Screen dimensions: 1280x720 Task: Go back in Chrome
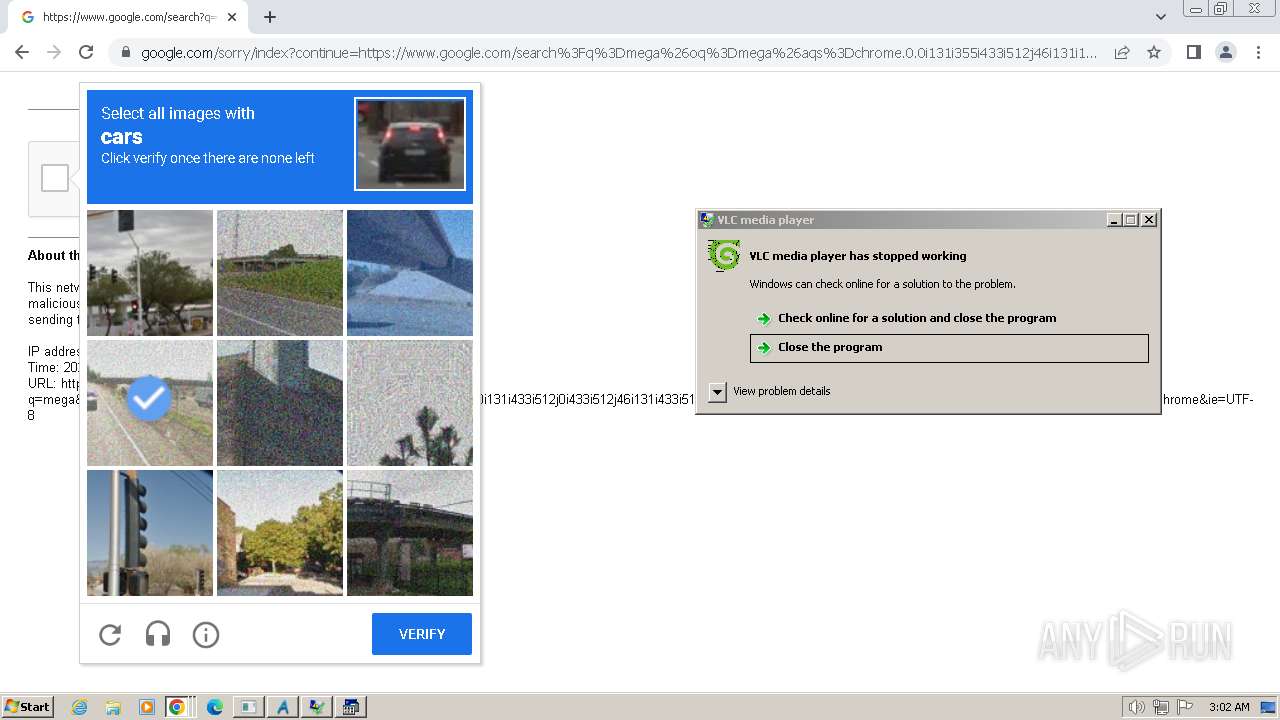coord(22,52)
